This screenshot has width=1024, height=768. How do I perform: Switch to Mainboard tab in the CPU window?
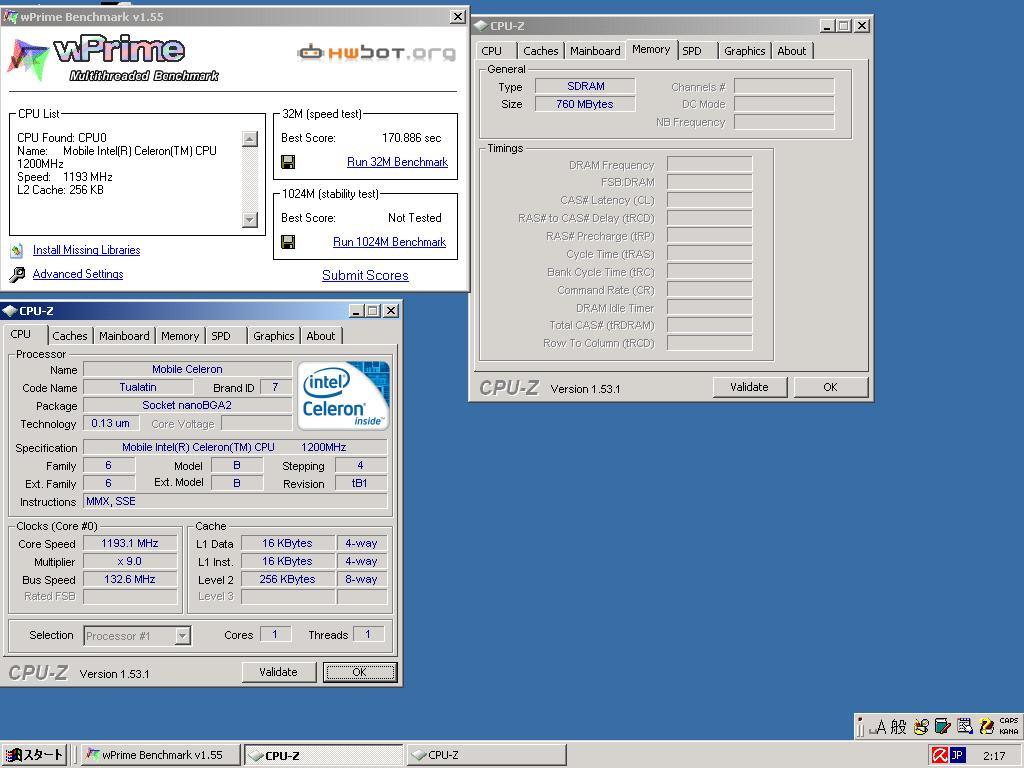[x=124, y=336]
